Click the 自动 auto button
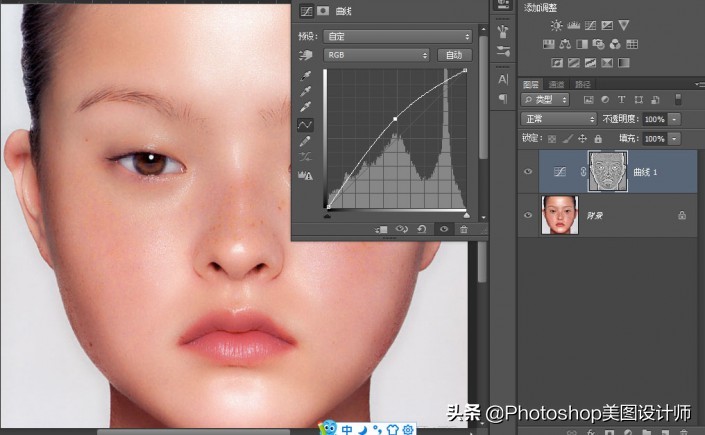This screenshot has height=435, width=705. tap(454, 55)
